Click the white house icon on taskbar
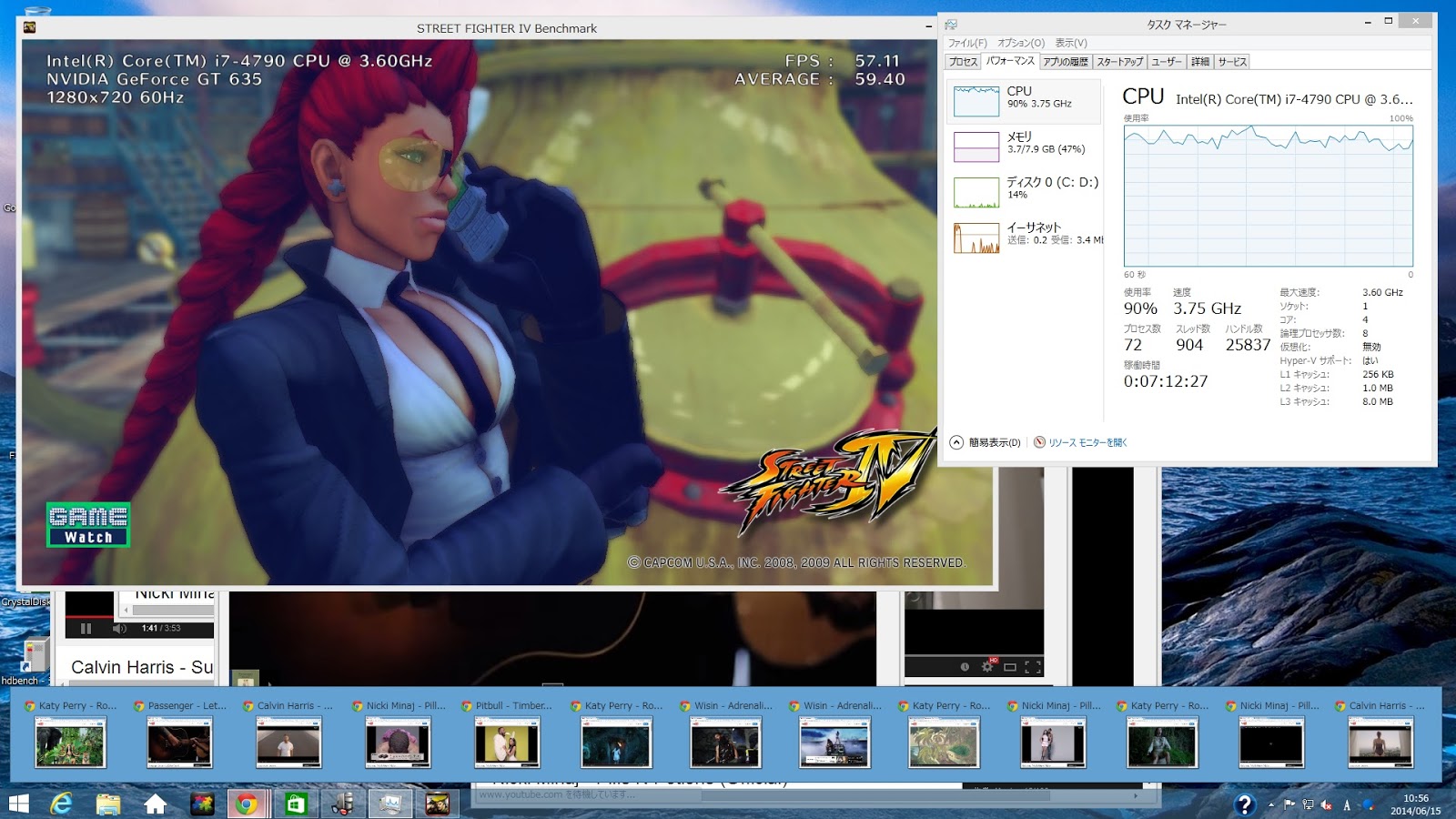 point(156,804)
